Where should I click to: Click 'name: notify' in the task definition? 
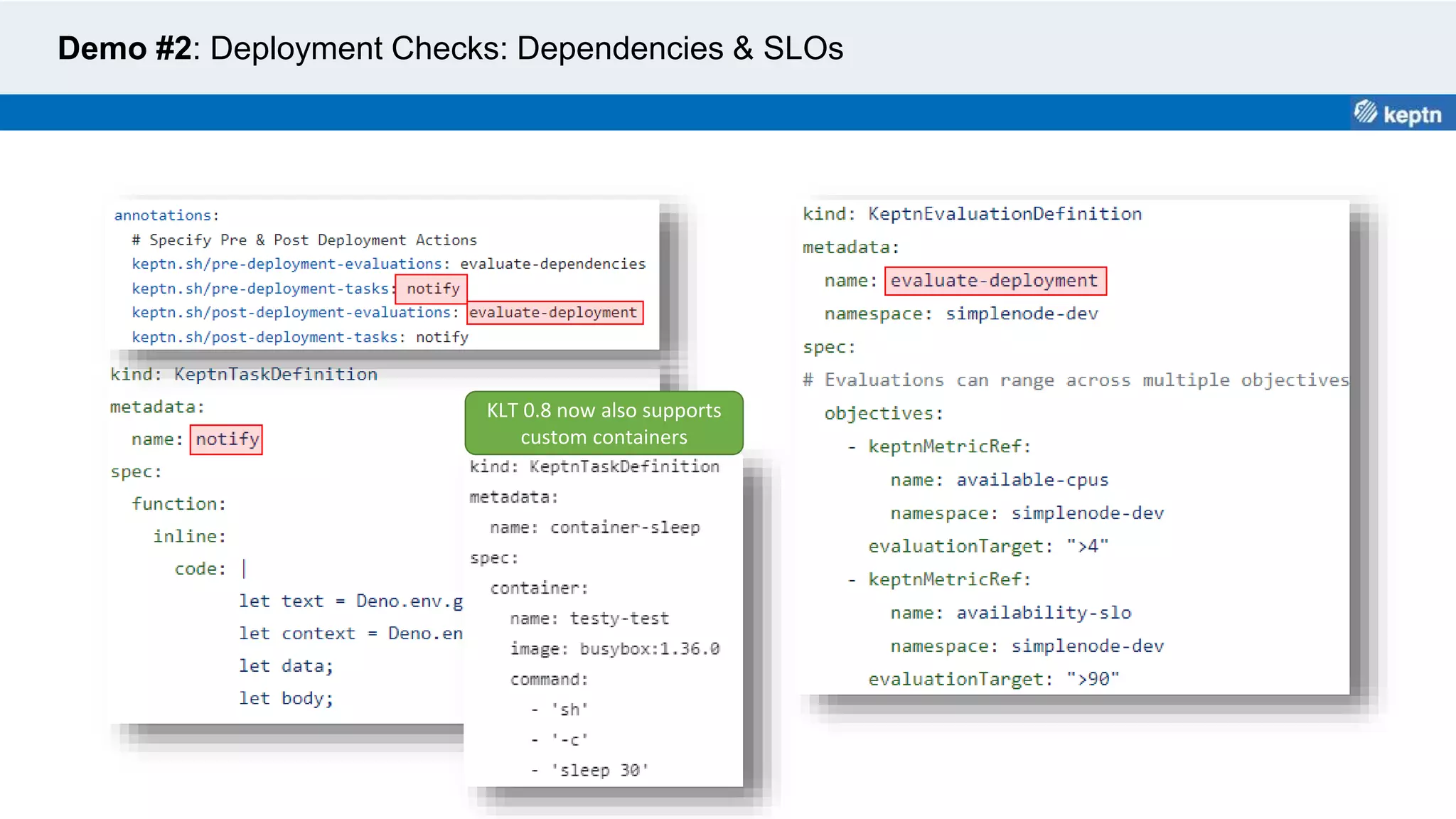[196, 439]
